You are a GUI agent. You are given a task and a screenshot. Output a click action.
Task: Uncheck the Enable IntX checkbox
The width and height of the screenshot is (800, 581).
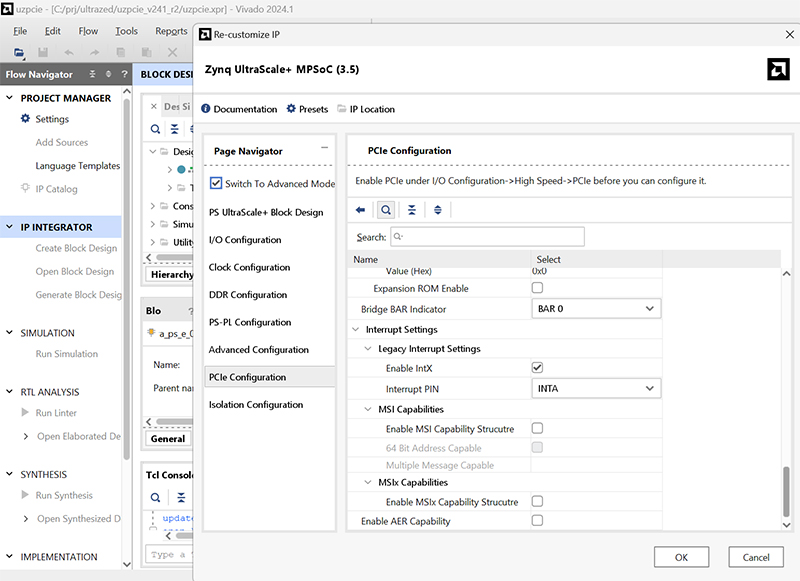click(x=537, y=368)
